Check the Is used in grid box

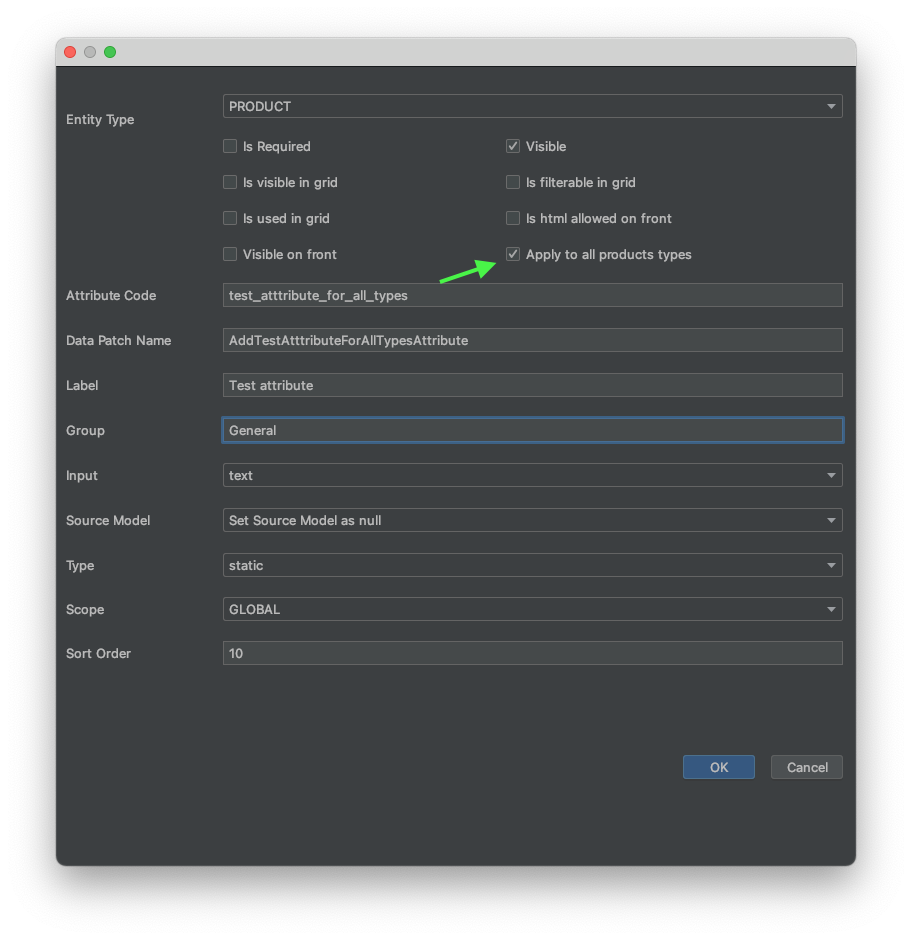(230, 218)
